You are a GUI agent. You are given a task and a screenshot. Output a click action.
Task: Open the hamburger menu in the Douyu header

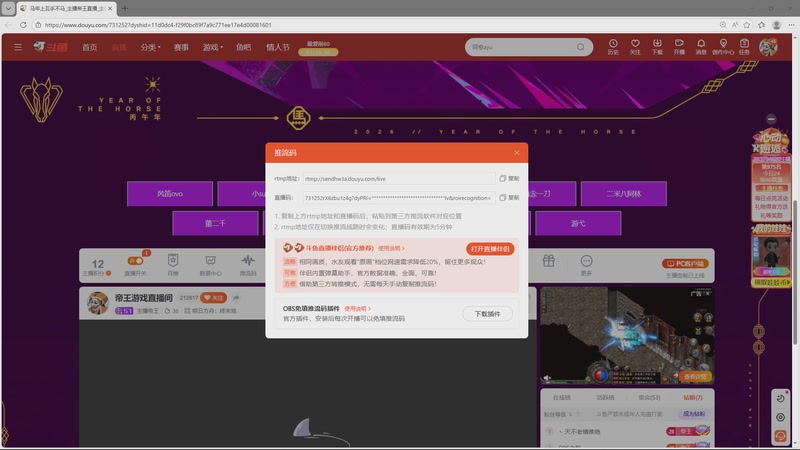(x=18, y=47)
